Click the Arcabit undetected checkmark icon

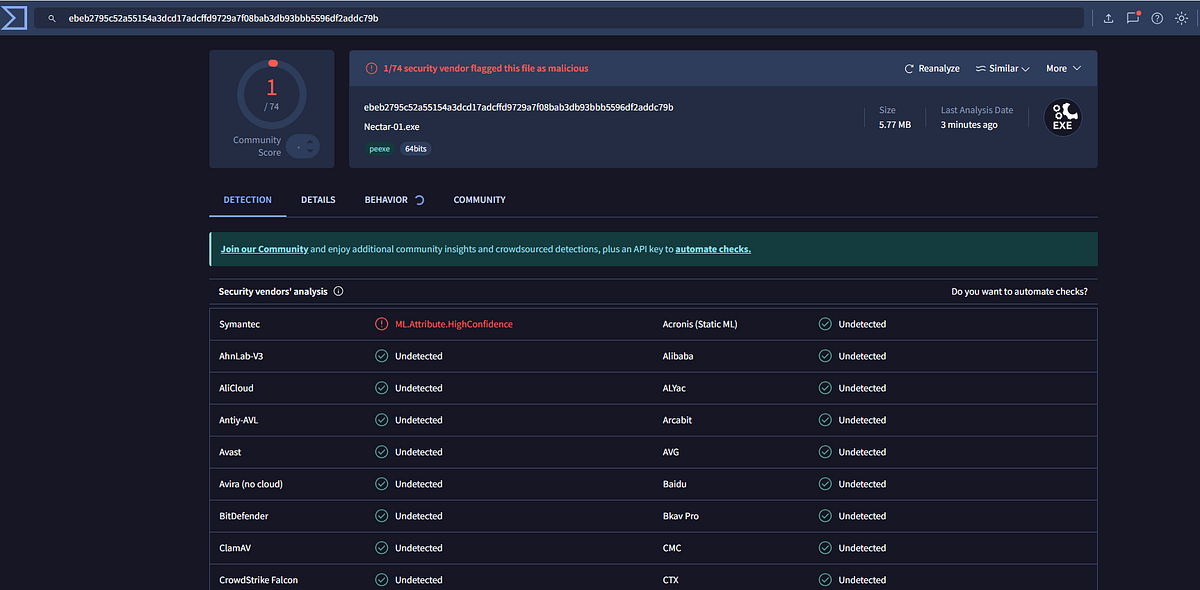(x=825, y=420)
